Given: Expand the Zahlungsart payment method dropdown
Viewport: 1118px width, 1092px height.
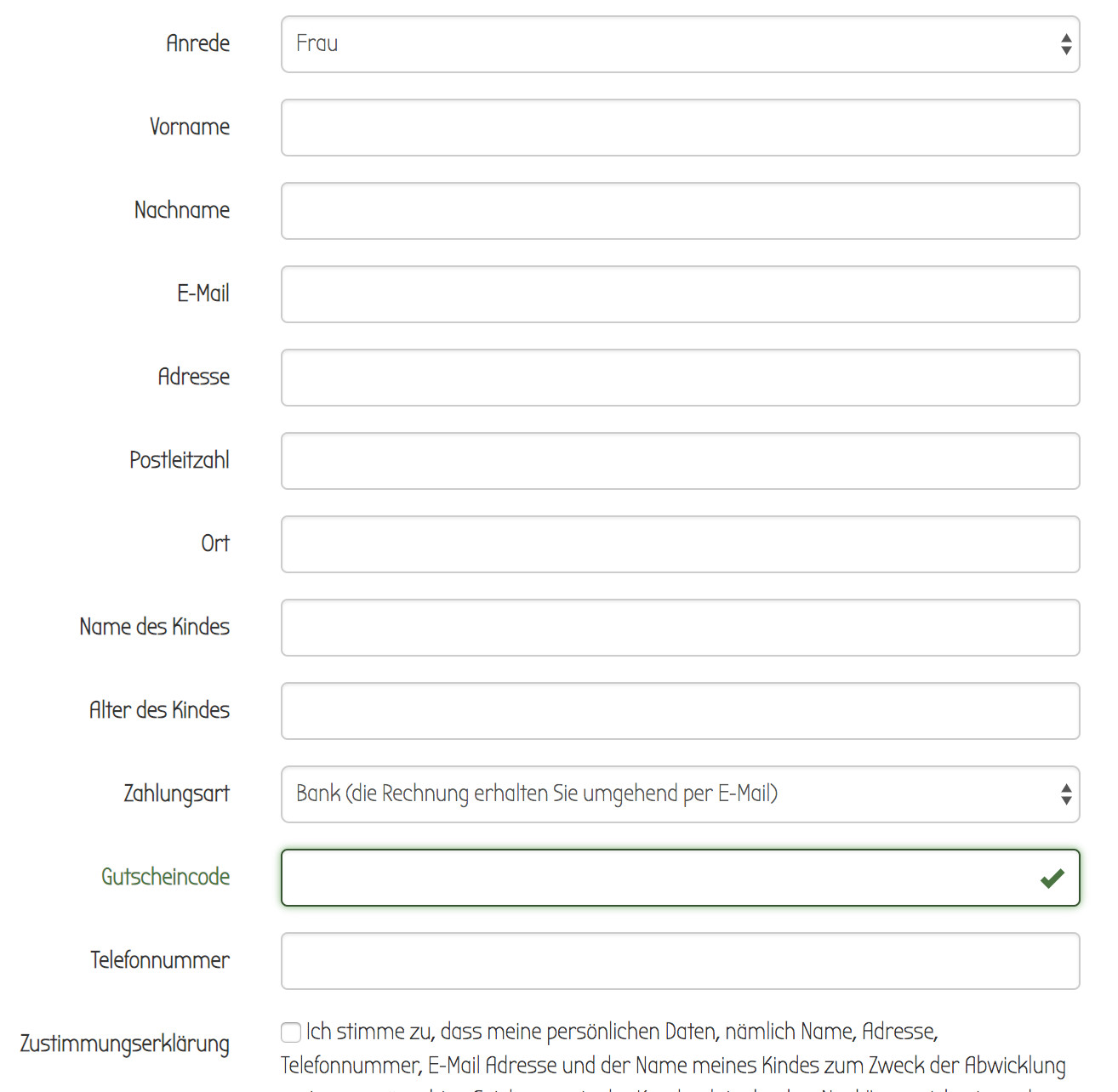Looking at the screenshot, I should (x=679, y=794).
